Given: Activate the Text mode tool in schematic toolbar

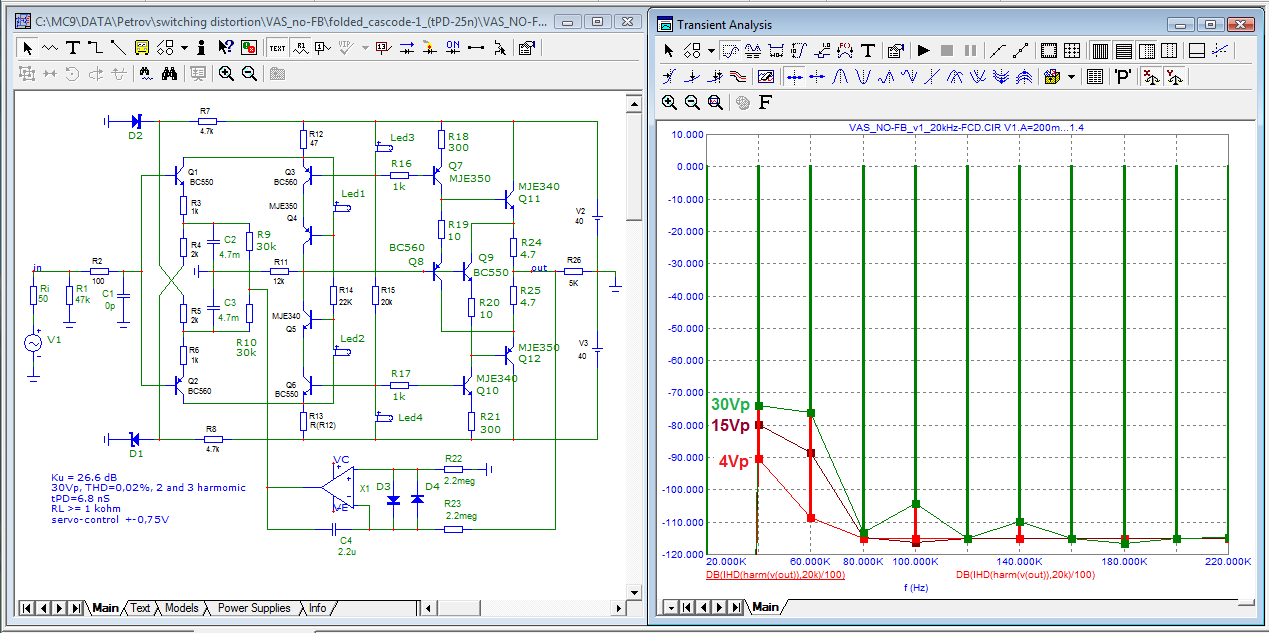Looking at the screenshot, I should 73,47.
